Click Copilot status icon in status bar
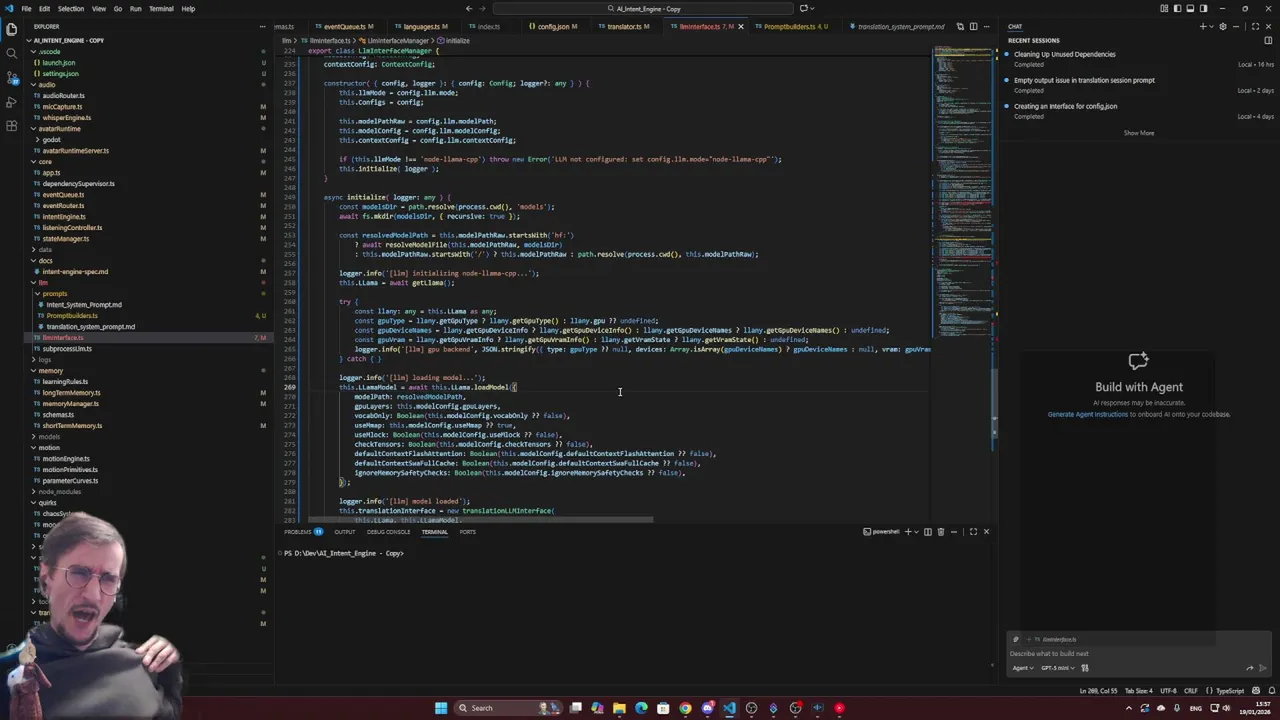Viewport: 1280px width, 720px height. (x=1254, y=691)
